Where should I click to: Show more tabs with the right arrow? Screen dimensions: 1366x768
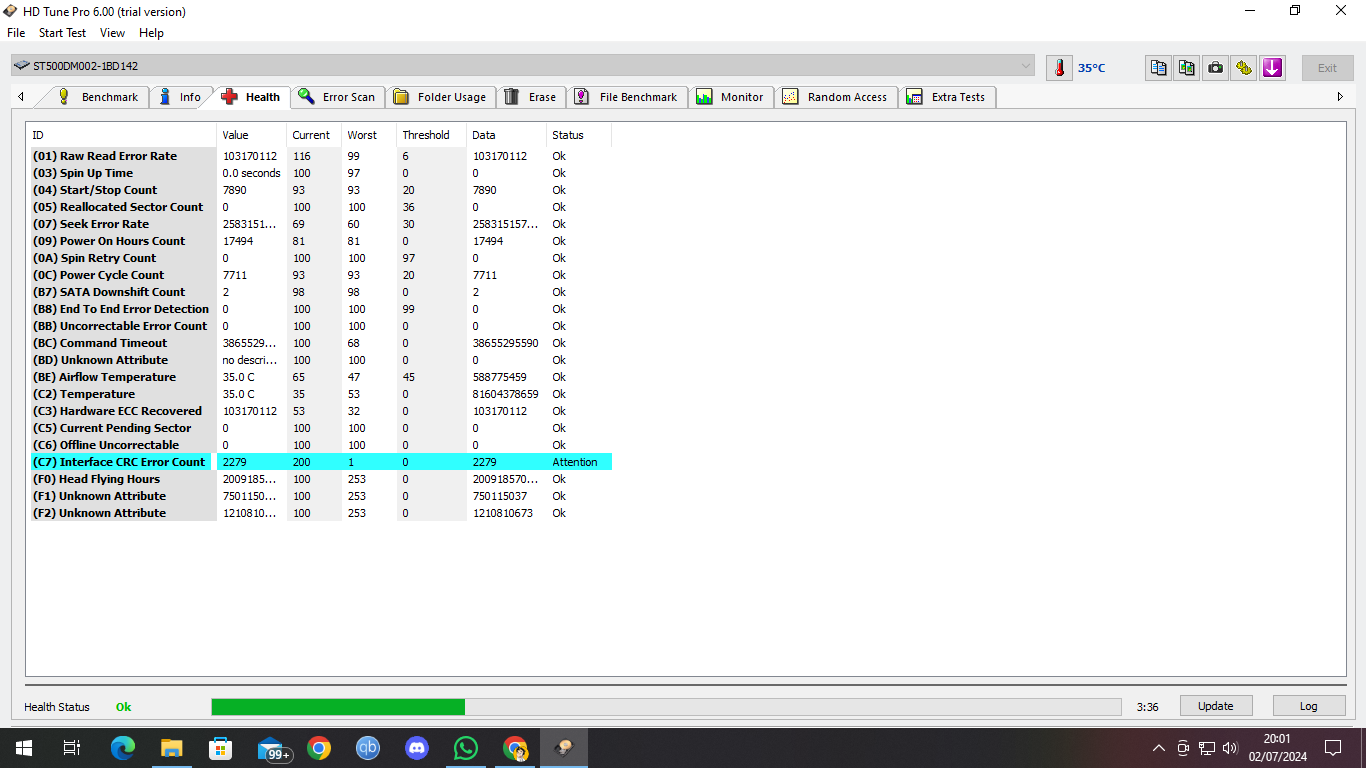click(x=1340, y=97)
